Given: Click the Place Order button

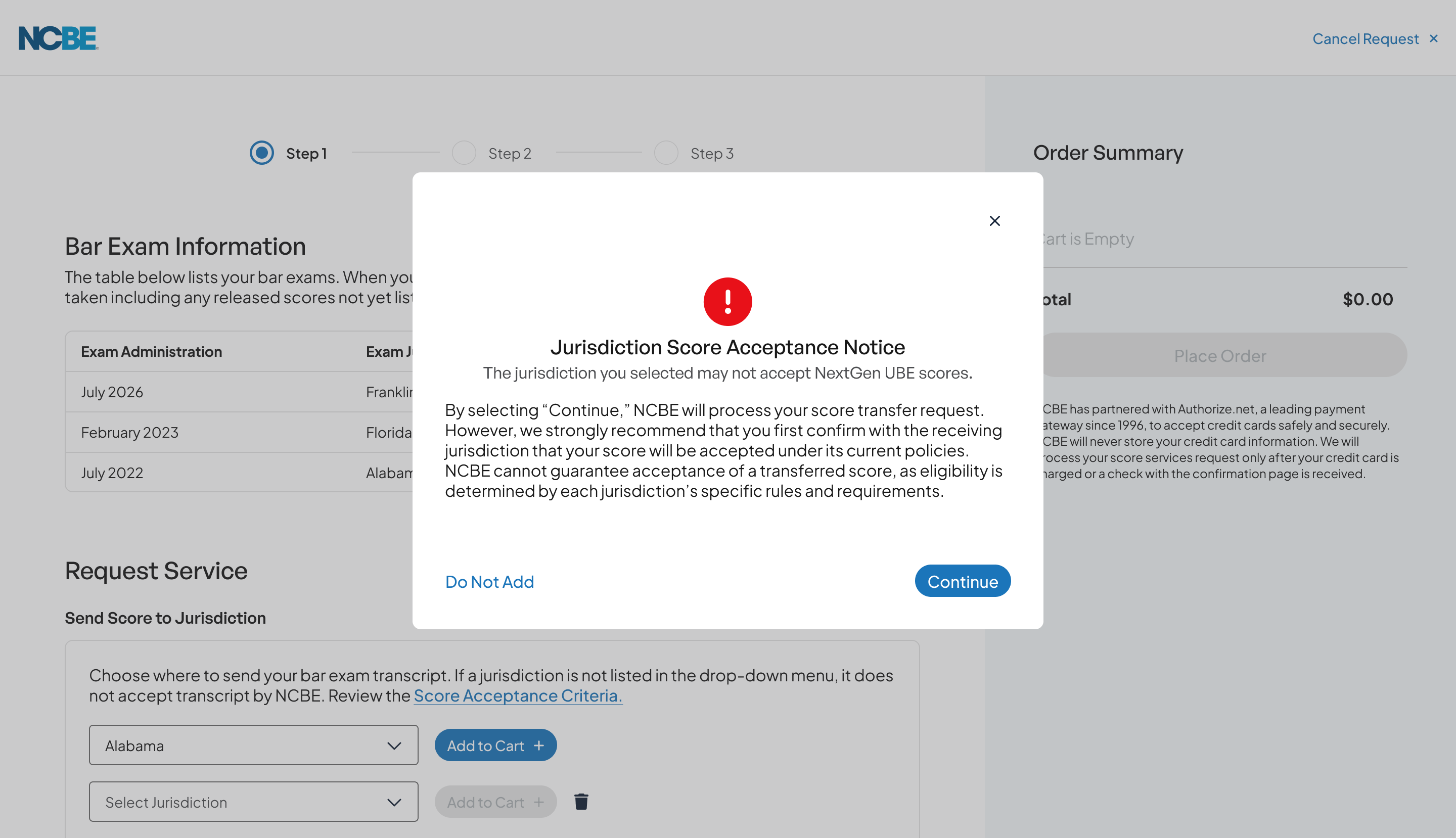Looking at the screenshot, I should pyautogui.click(x=1220, y=356).
